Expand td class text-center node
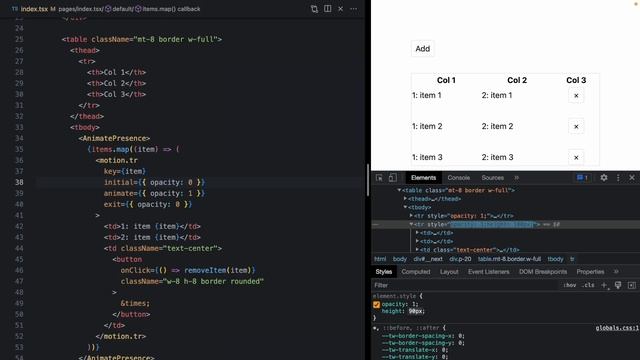Image resolution: width=640 pixels, height=360 pixels. pyautogui.click(x=417, y=250)
